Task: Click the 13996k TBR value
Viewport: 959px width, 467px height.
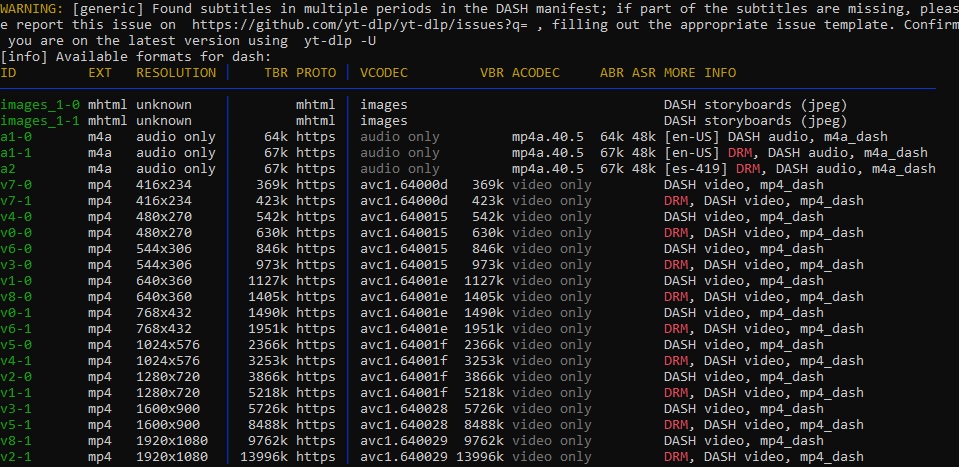Action: click(264, 457)
